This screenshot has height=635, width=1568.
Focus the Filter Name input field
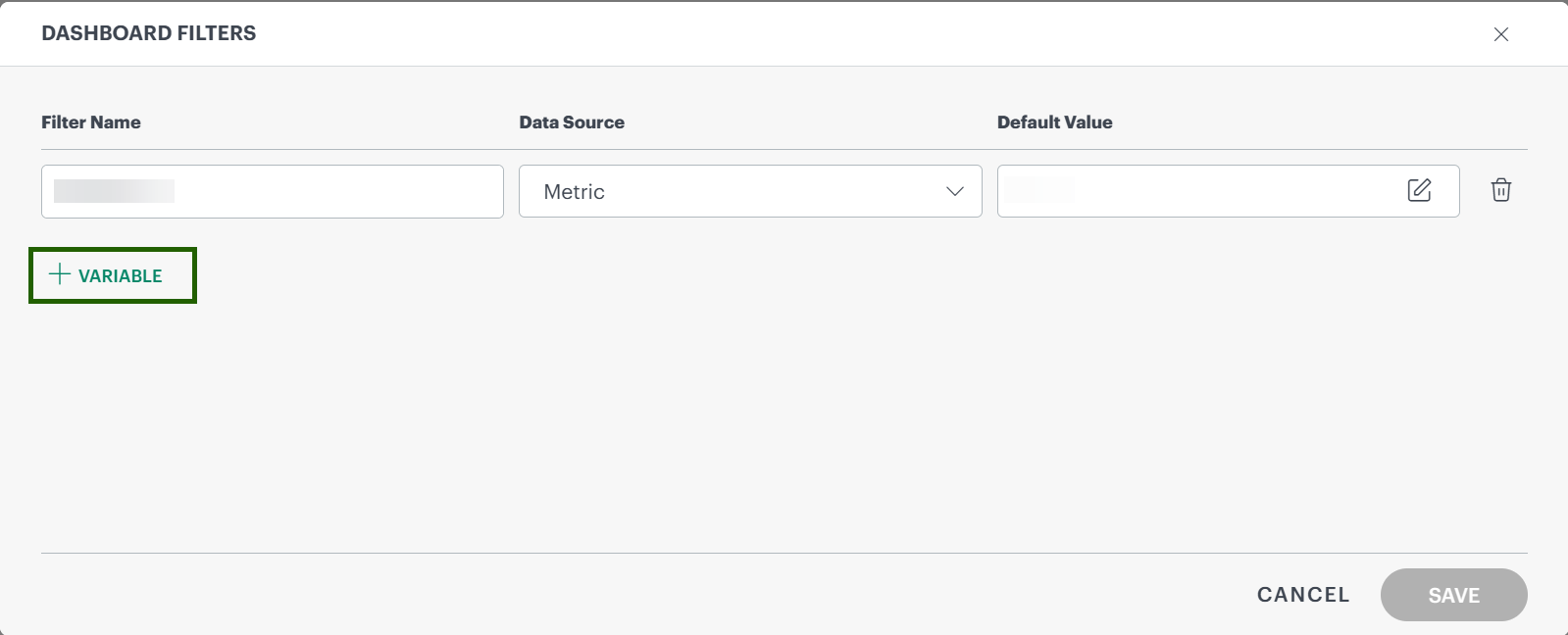333,191
